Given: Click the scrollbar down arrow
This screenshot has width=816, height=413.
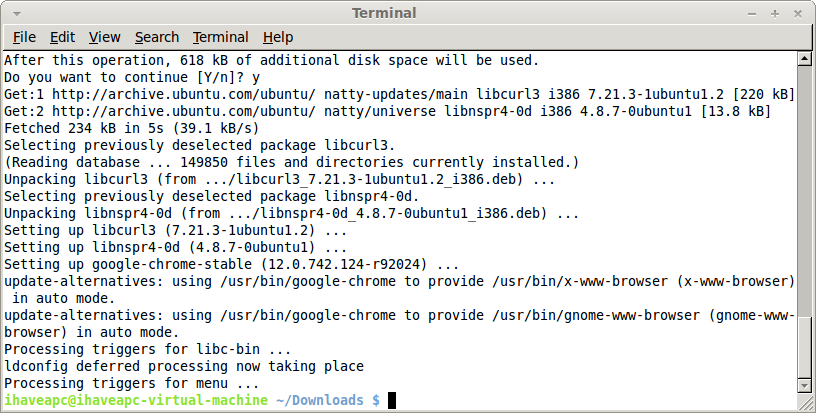Looking at the screenshot, I should [x=804, y=385].
